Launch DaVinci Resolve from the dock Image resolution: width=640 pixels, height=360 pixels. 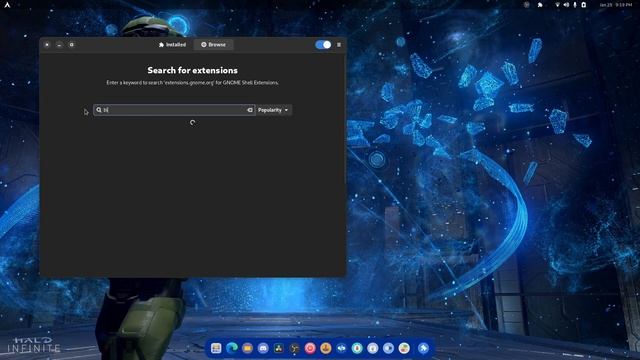pyautogui.click(x=279, y=348)
